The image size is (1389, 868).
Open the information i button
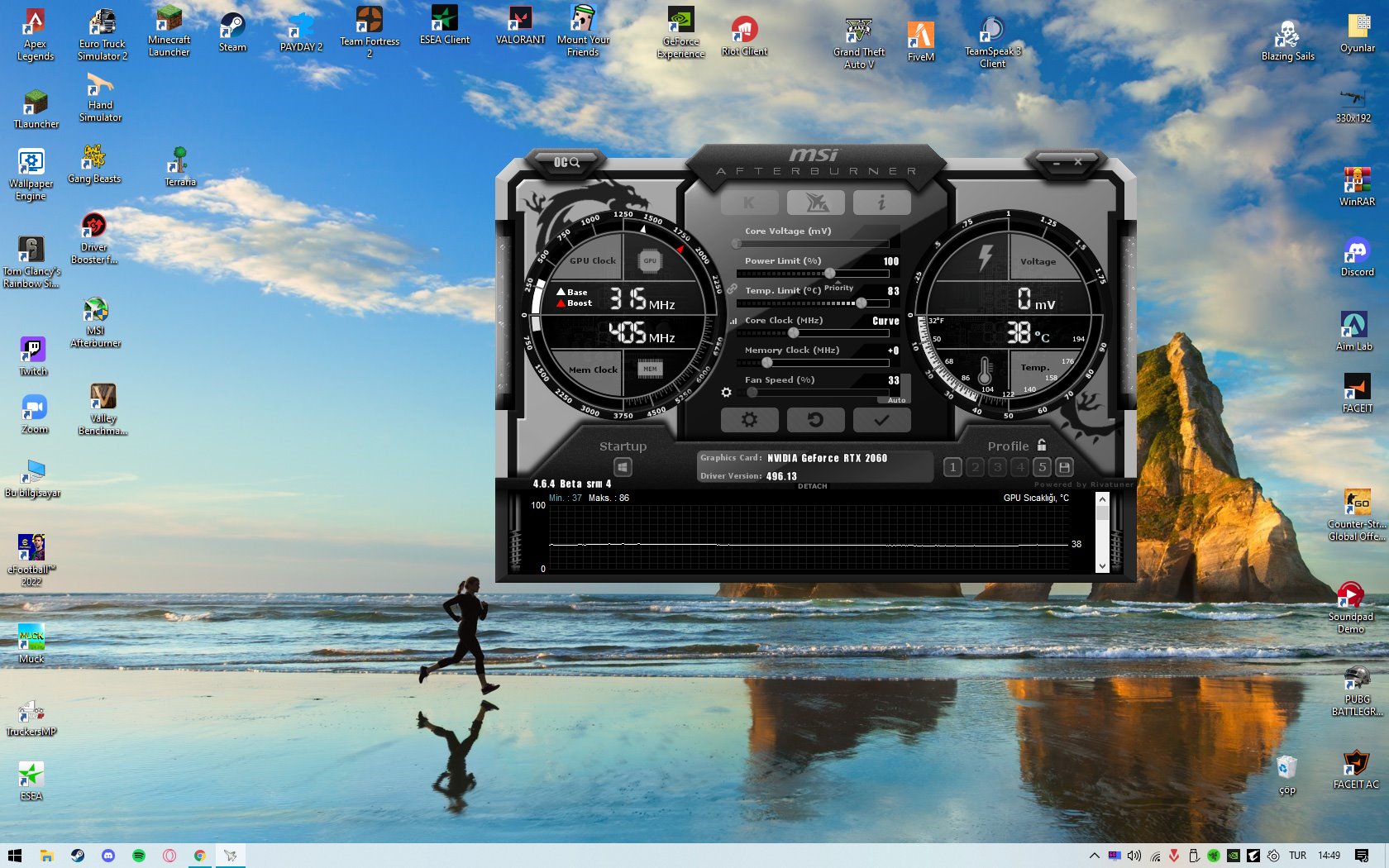click(x=881, y=203)
